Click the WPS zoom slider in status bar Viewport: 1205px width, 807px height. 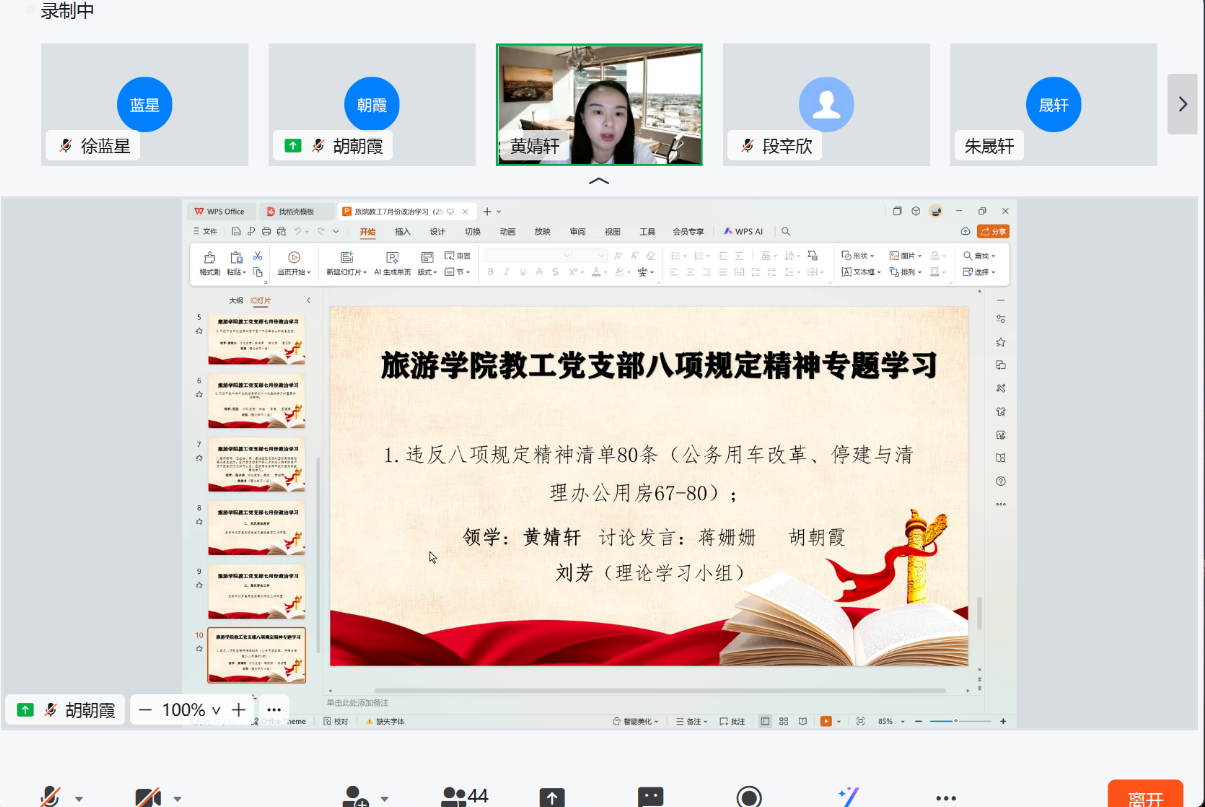point(956,721)
